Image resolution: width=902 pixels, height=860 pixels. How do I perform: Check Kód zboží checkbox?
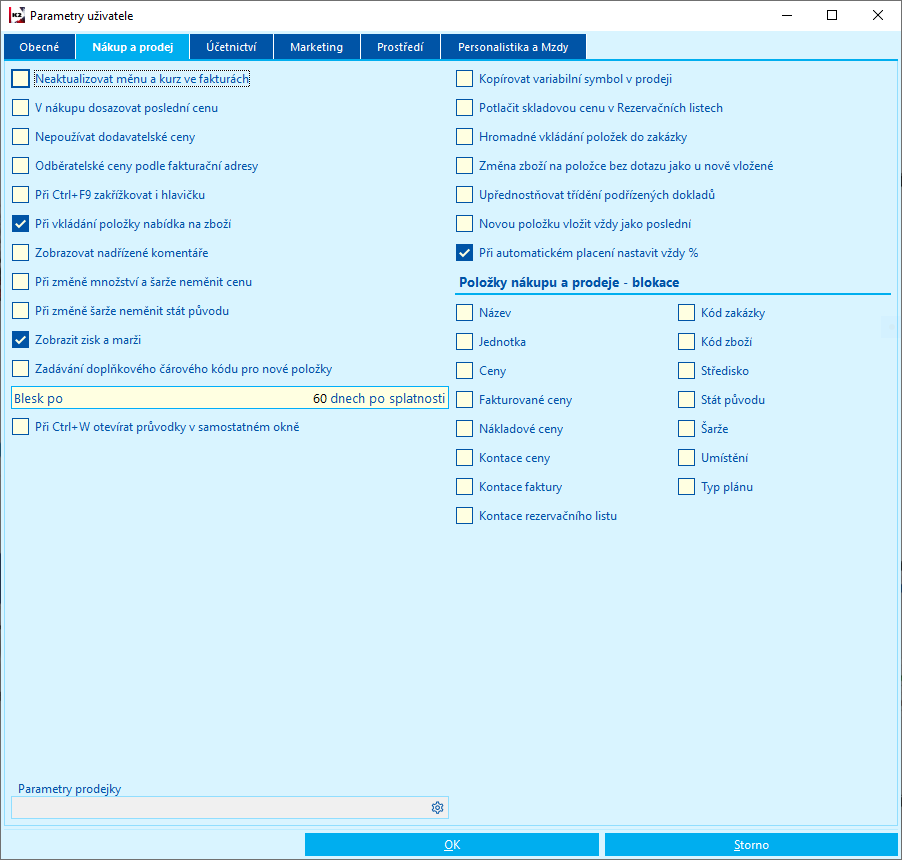tap(686, 342)
